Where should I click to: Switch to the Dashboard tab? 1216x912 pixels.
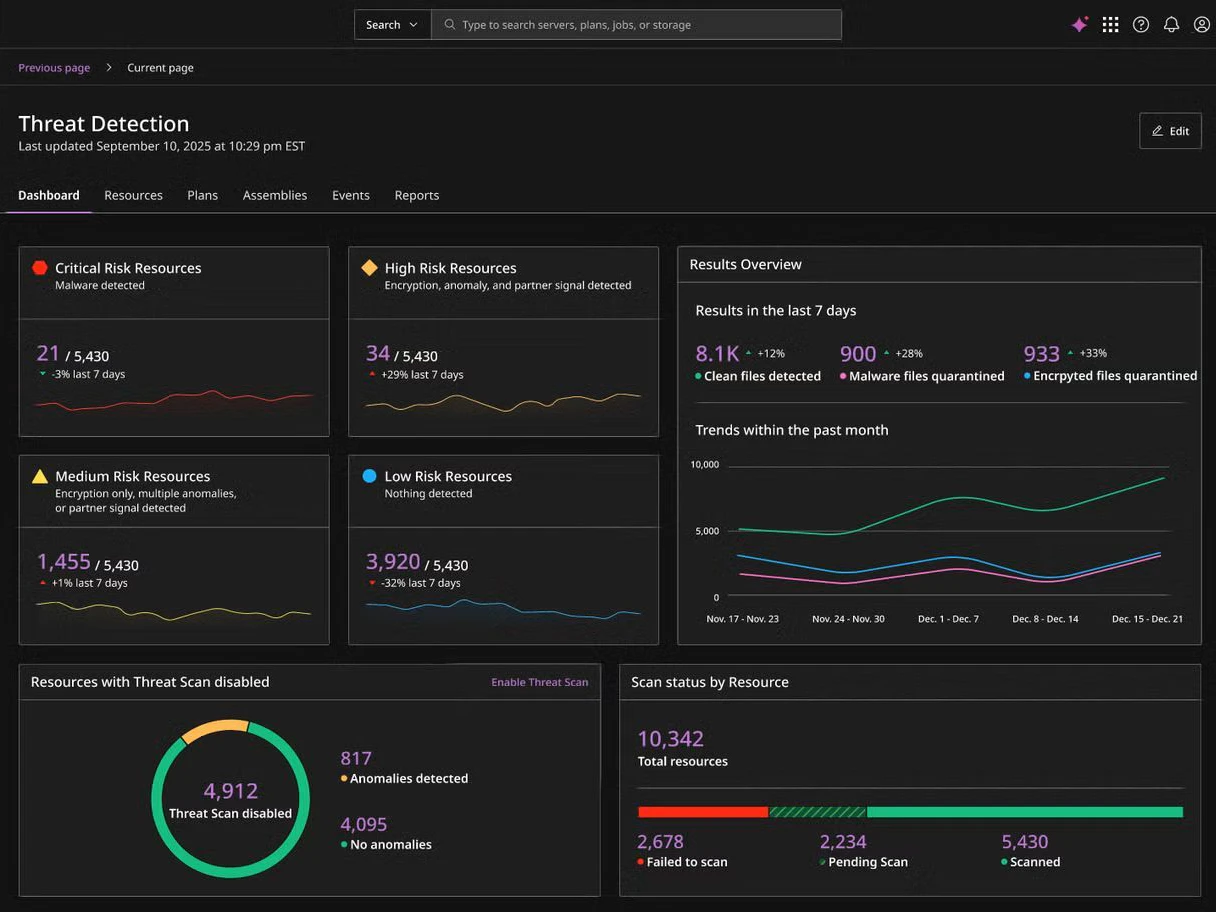[49, 195]
